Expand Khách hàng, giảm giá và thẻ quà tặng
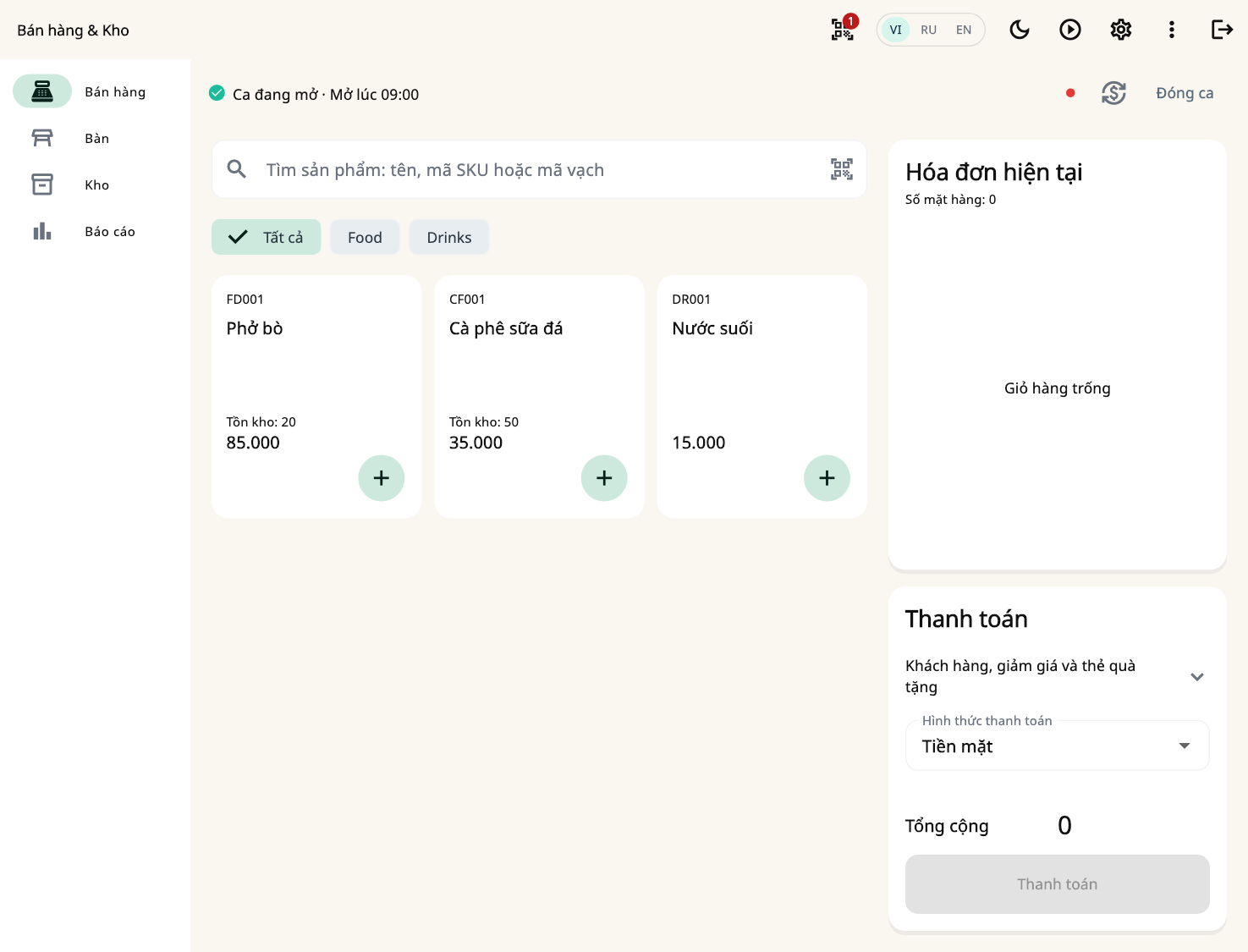The image size is (1248, 952). [x=1058, y=676]
